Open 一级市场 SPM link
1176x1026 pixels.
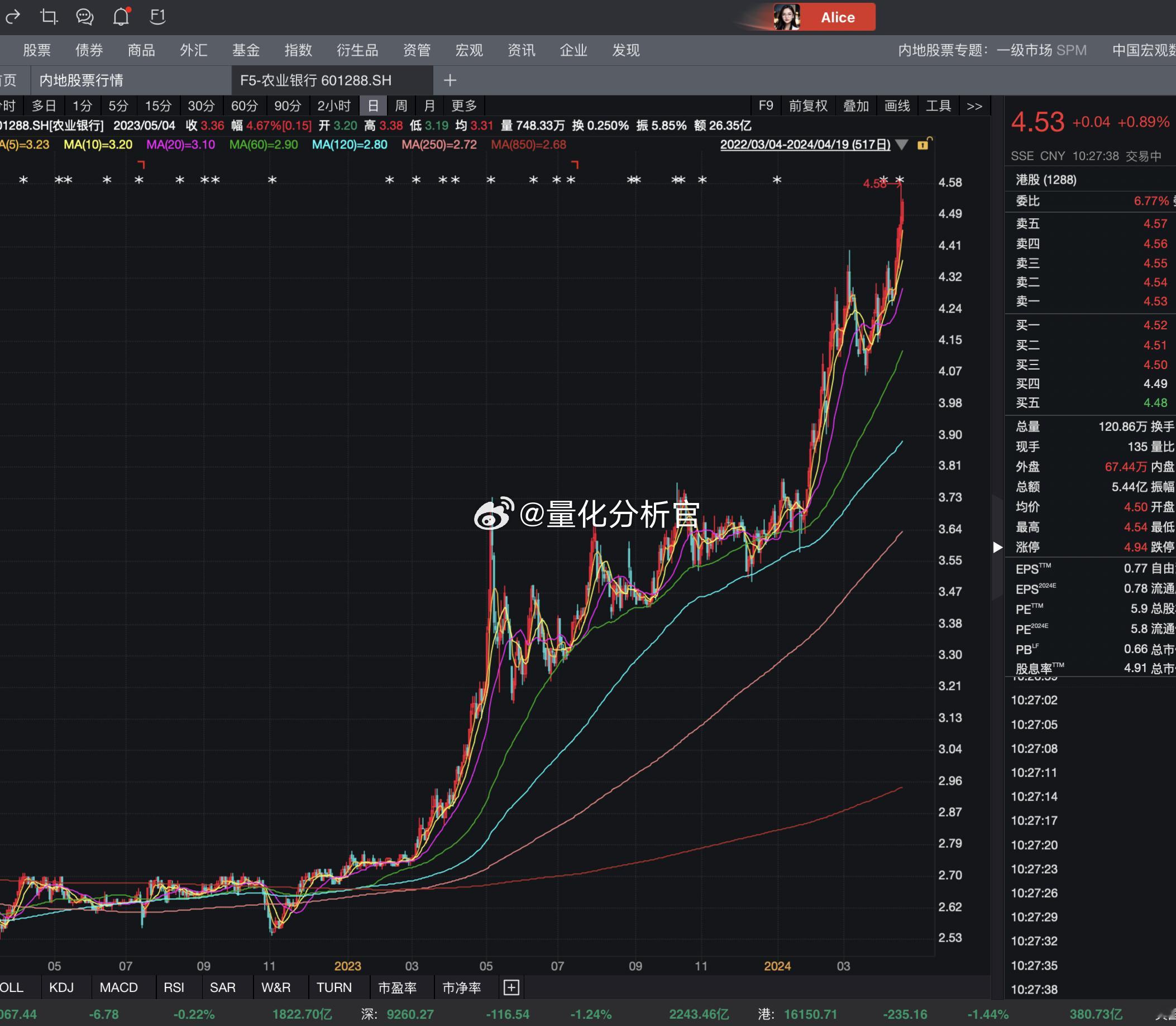(1041, 50)
